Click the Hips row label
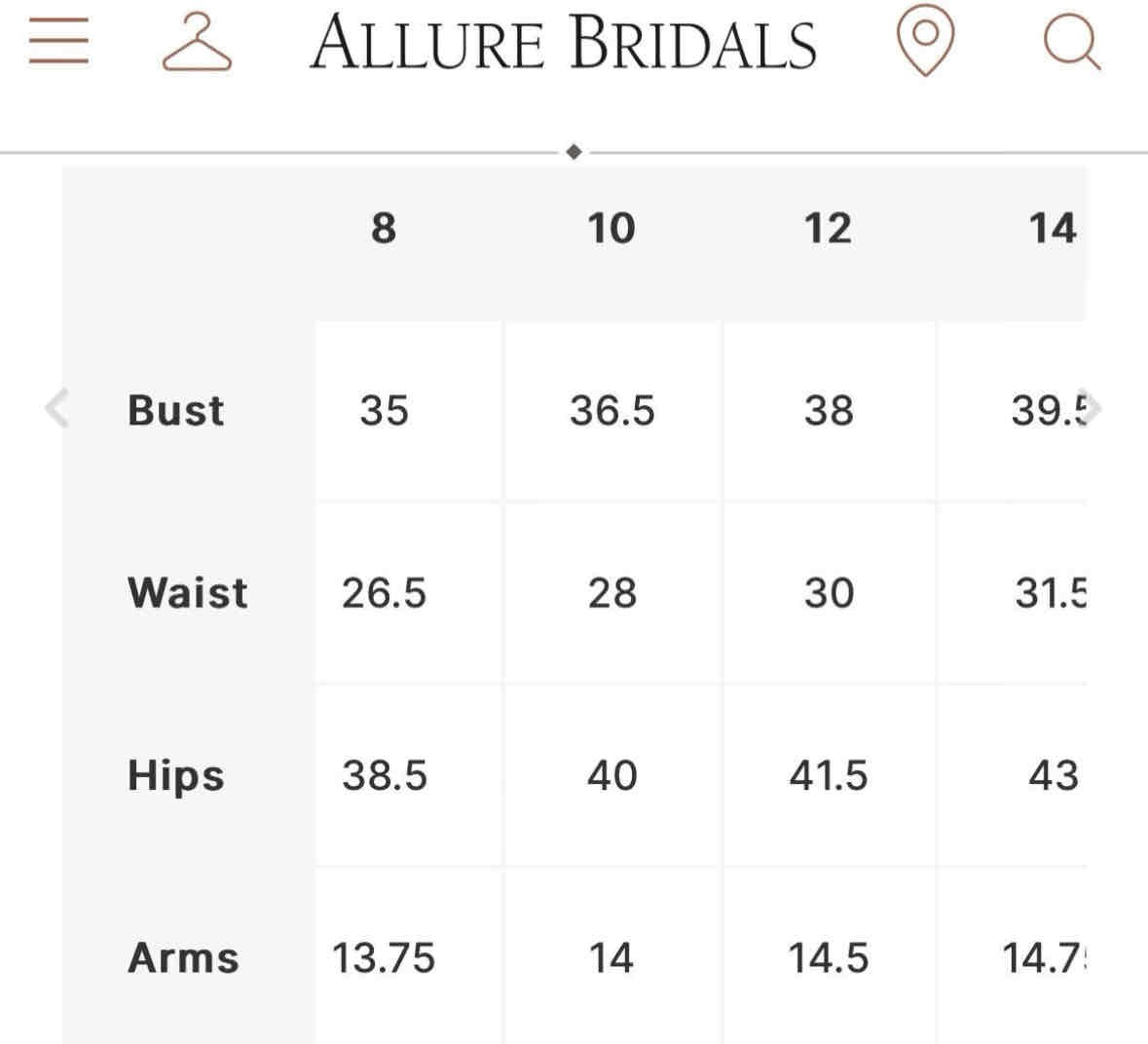Image resolution: width=1148 pixels, height=1044 pixels. [176, 775]
